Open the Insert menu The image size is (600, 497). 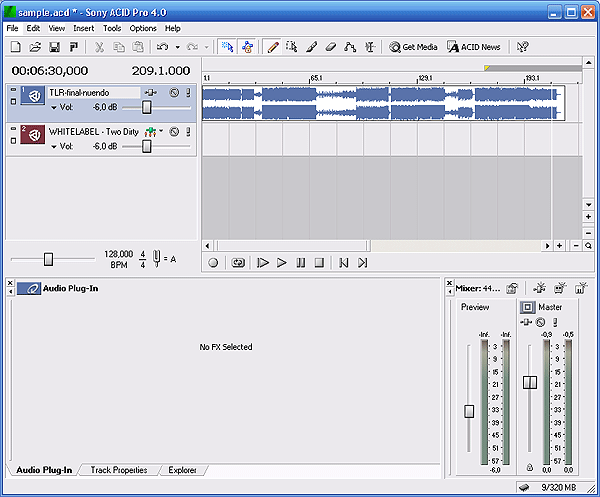84,28
